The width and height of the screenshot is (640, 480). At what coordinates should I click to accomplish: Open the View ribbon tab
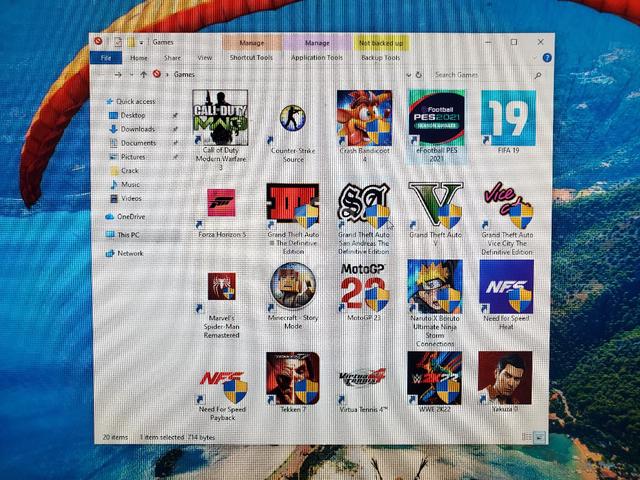point(204,58)
